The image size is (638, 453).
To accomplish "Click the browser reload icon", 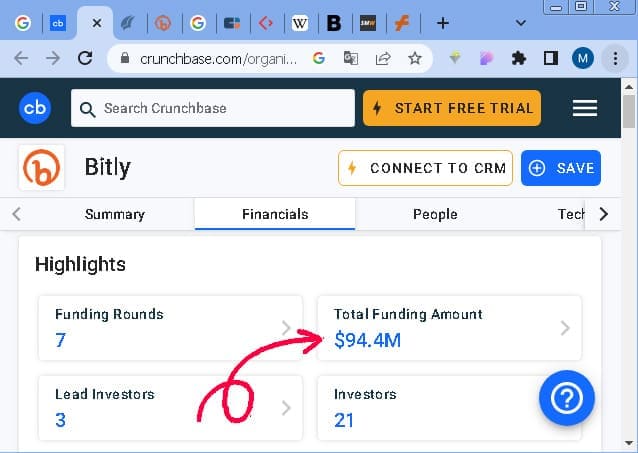I will pyautogui.click(x=85, y=58).
